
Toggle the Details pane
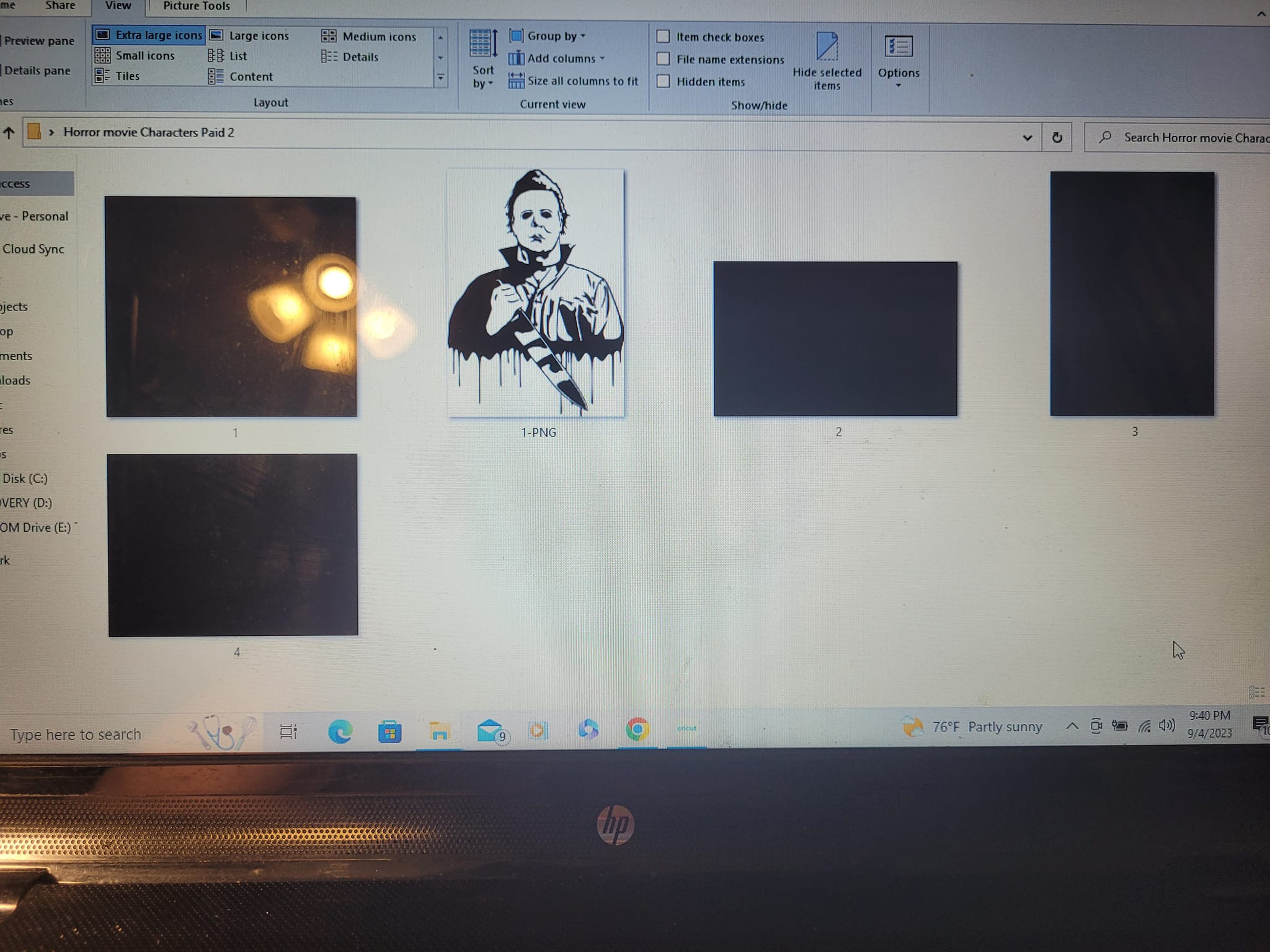pos(37,71)
